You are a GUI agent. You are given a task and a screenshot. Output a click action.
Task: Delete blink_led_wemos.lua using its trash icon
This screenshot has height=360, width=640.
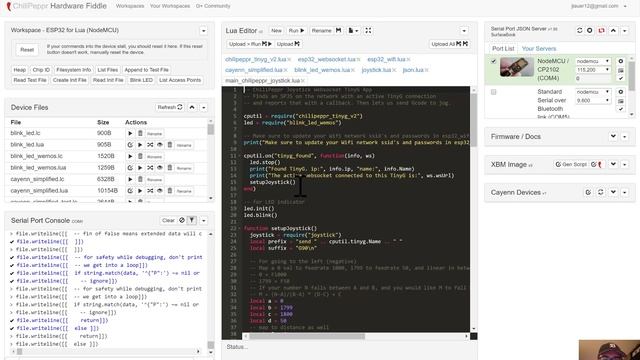(170, 168)
